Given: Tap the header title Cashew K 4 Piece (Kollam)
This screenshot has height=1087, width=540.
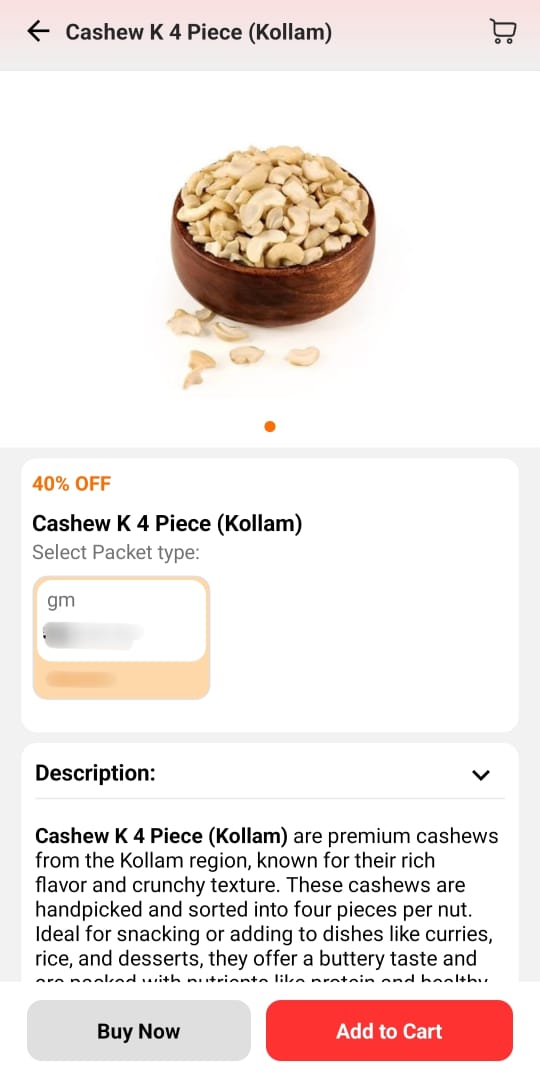Looking at the screenshot, I should coord(198,32).
